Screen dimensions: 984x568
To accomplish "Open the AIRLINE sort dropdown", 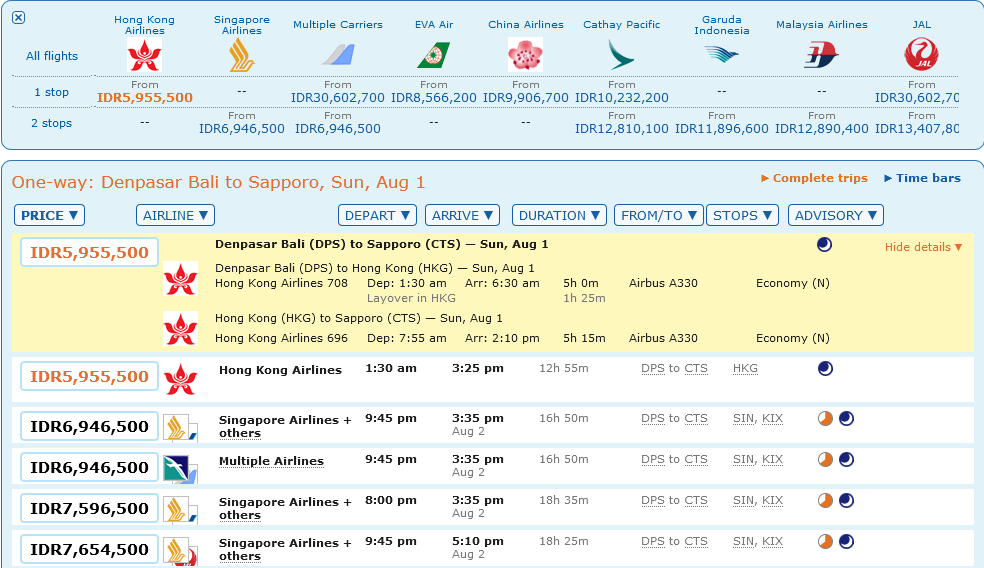I will (175, 215).
